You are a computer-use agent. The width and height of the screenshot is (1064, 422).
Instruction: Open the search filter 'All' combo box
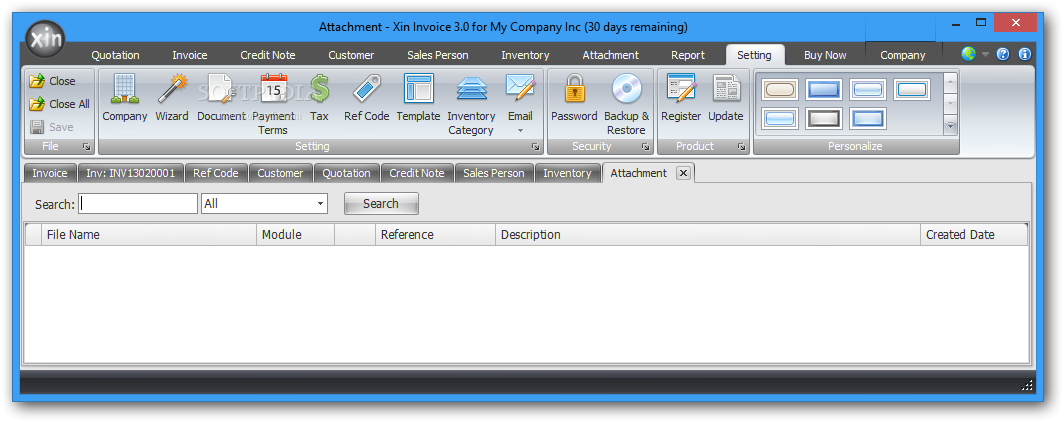click(x=265, y=204)
